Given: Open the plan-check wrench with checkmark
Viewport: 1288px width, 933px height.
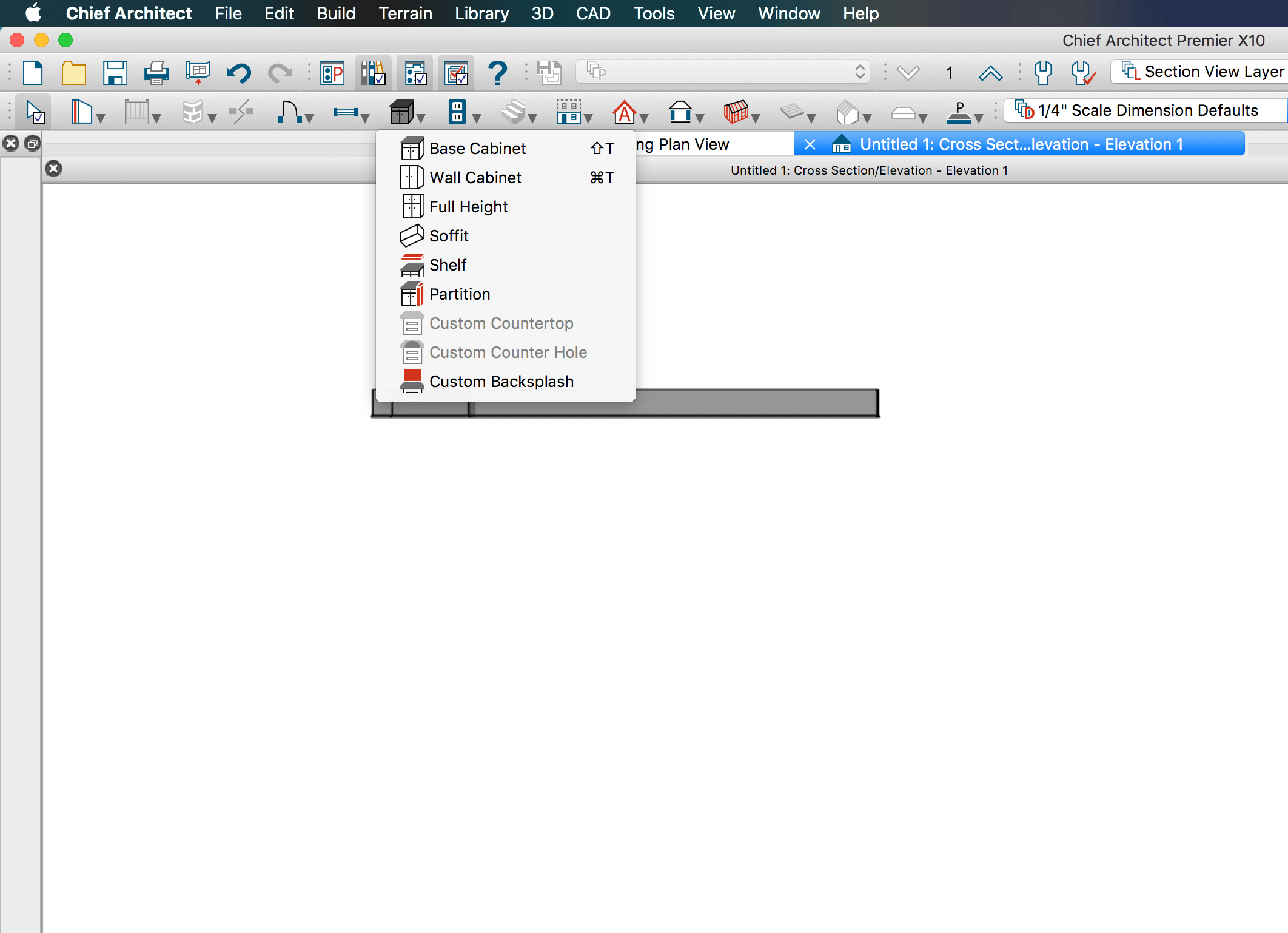Looking at the screenshot, I should tap(1084, 73).
